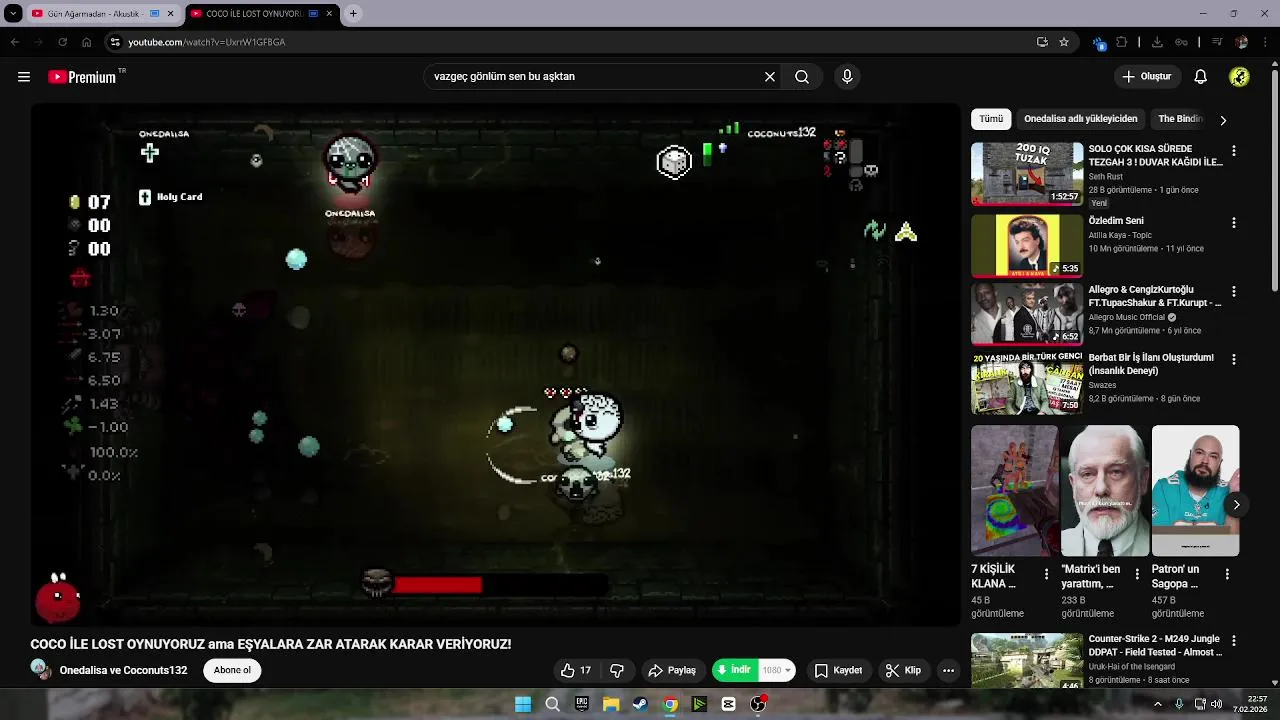Open SOLO ÇOK KISA SÜREDE TEZGAH video thumbnail
1280x720 pixels.
click(x=1027, y=173)
